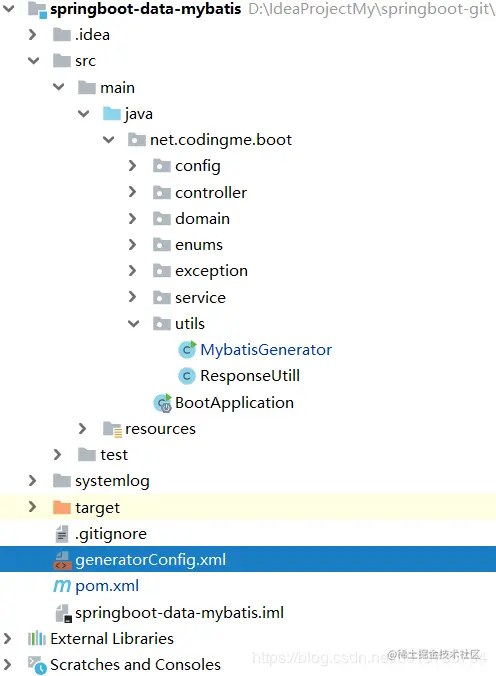This screenshot has width=496, height=676.
Task: Expand the External Libraries node
Action: click(7, 638)
